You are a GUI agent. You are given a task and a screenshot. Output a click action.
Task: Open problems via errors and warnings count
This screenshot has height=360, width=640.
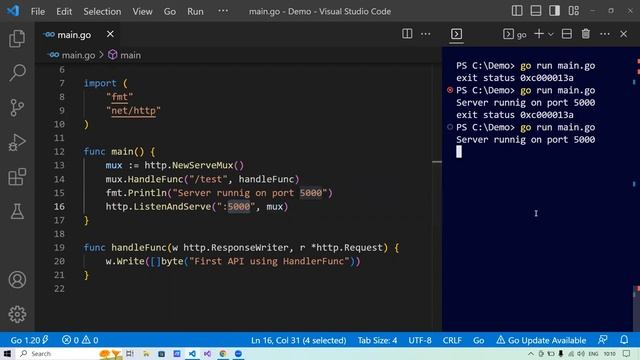pyautogui.click(x=80, y=340)
